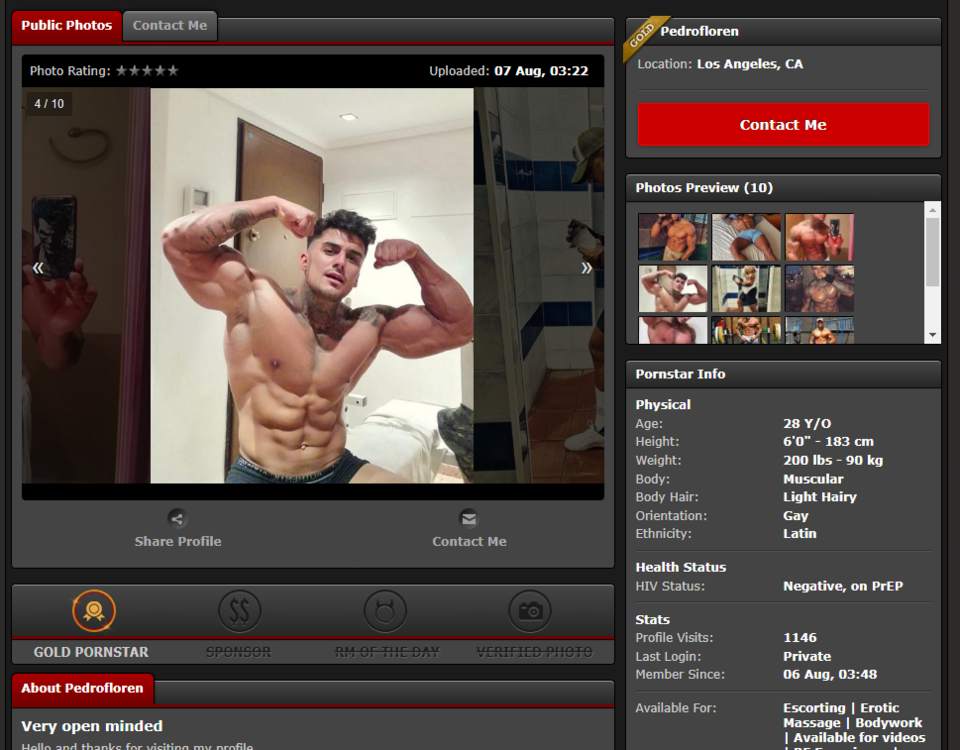The height and width of the screenshot is (750, 960).
Task: Click the Share Profile icon
Action: [x=177, y=518]
